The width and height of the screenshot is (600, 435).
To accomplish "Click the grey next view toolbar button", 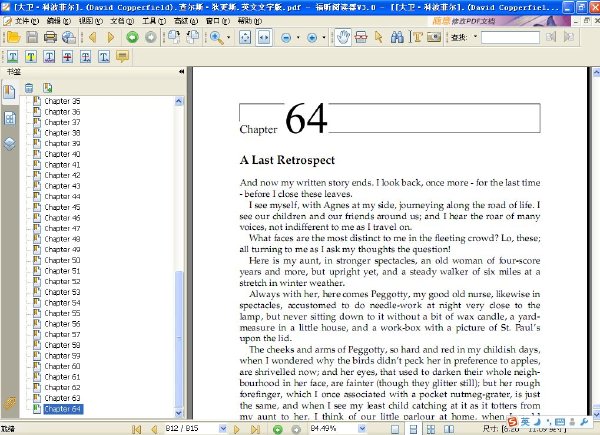I will pos(151,37).
